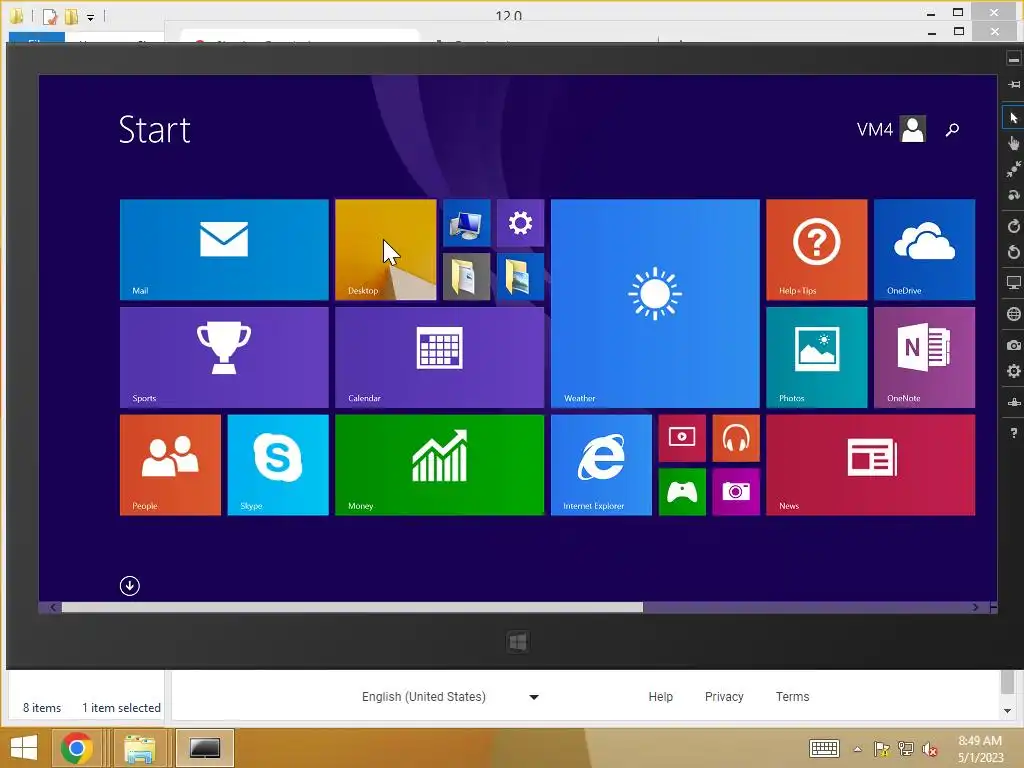Open the Money tile

(440, 465)
